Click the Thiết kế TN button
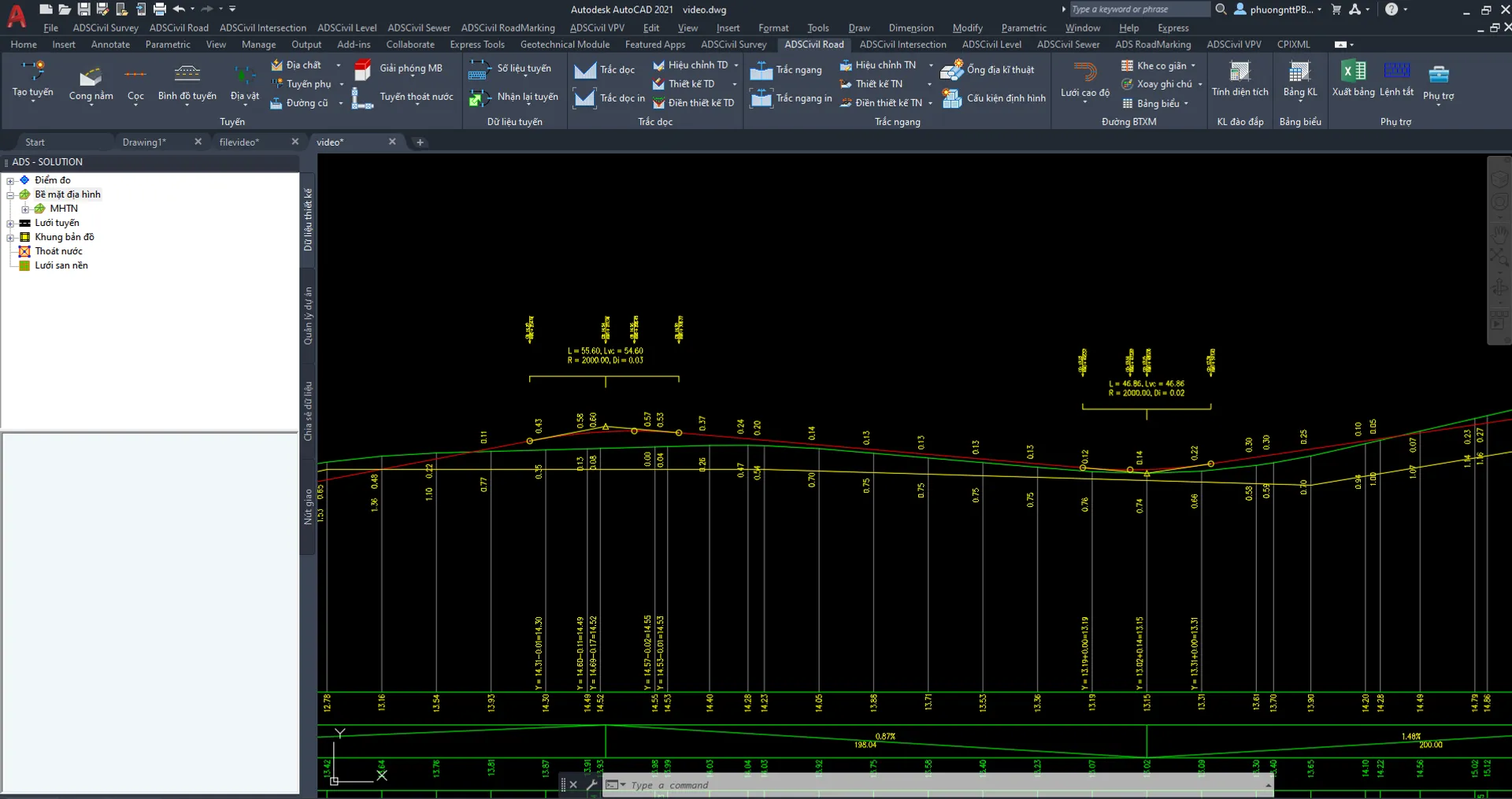Viewport: 1512px width, 799px height. point(871,84)
